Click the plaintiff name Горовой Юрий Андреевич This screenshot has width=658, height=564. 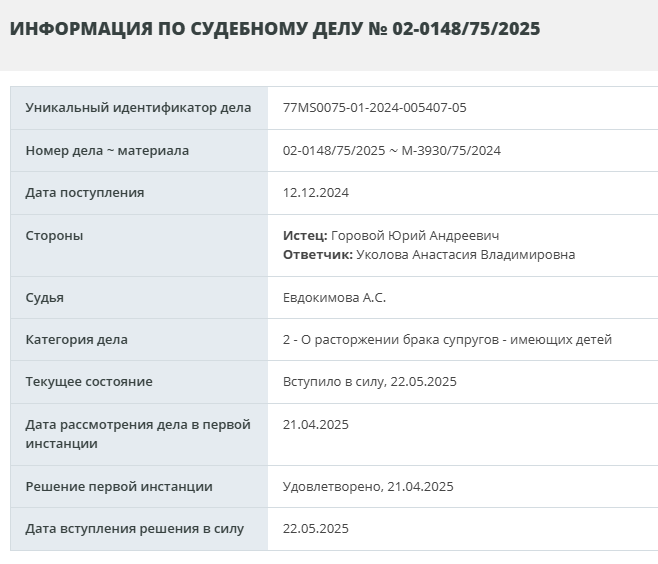(x=415, y=236)
